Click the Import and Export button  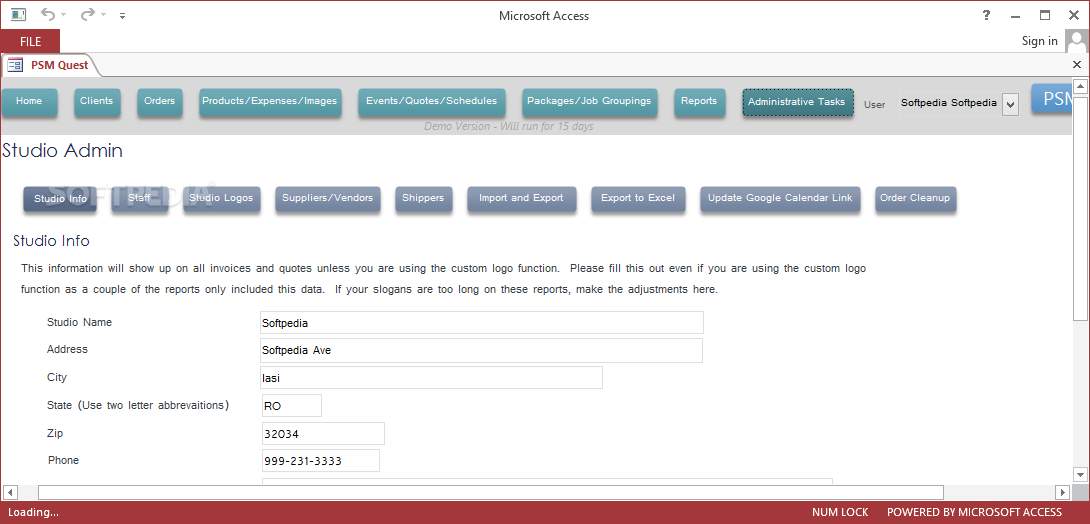(521, 199)
